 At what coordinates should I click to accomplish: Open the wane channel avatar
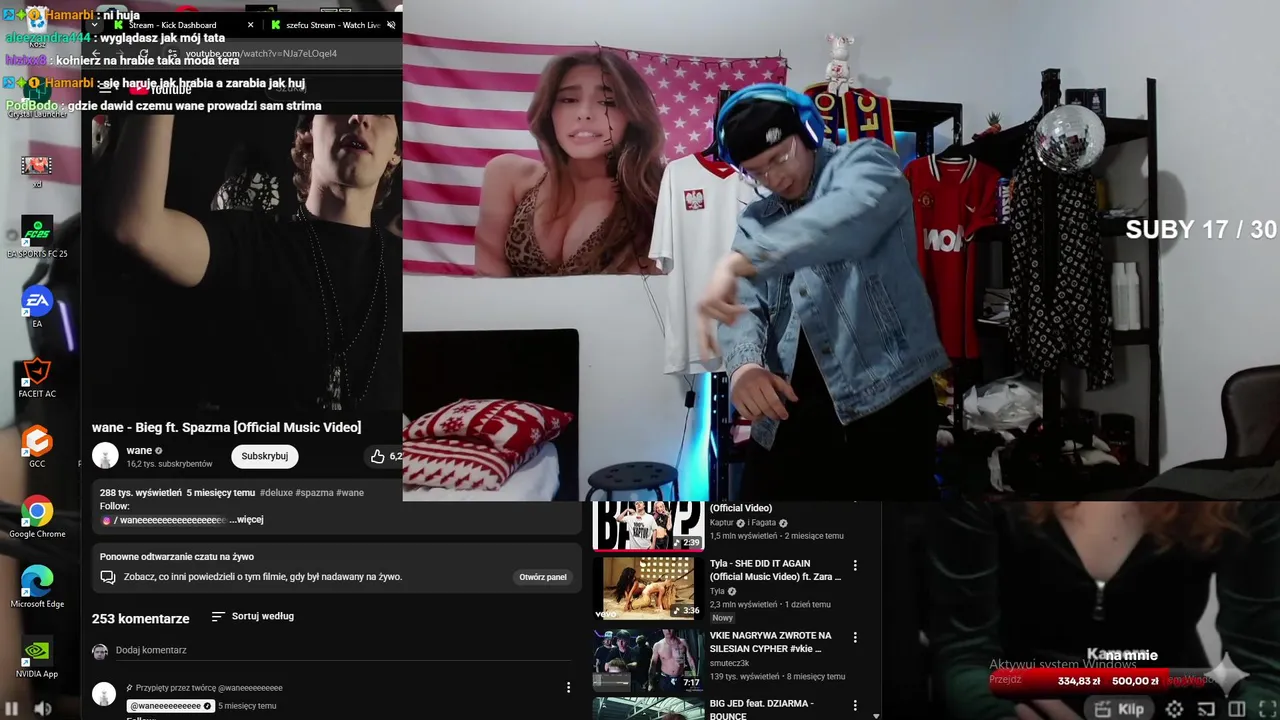point(105,456)
